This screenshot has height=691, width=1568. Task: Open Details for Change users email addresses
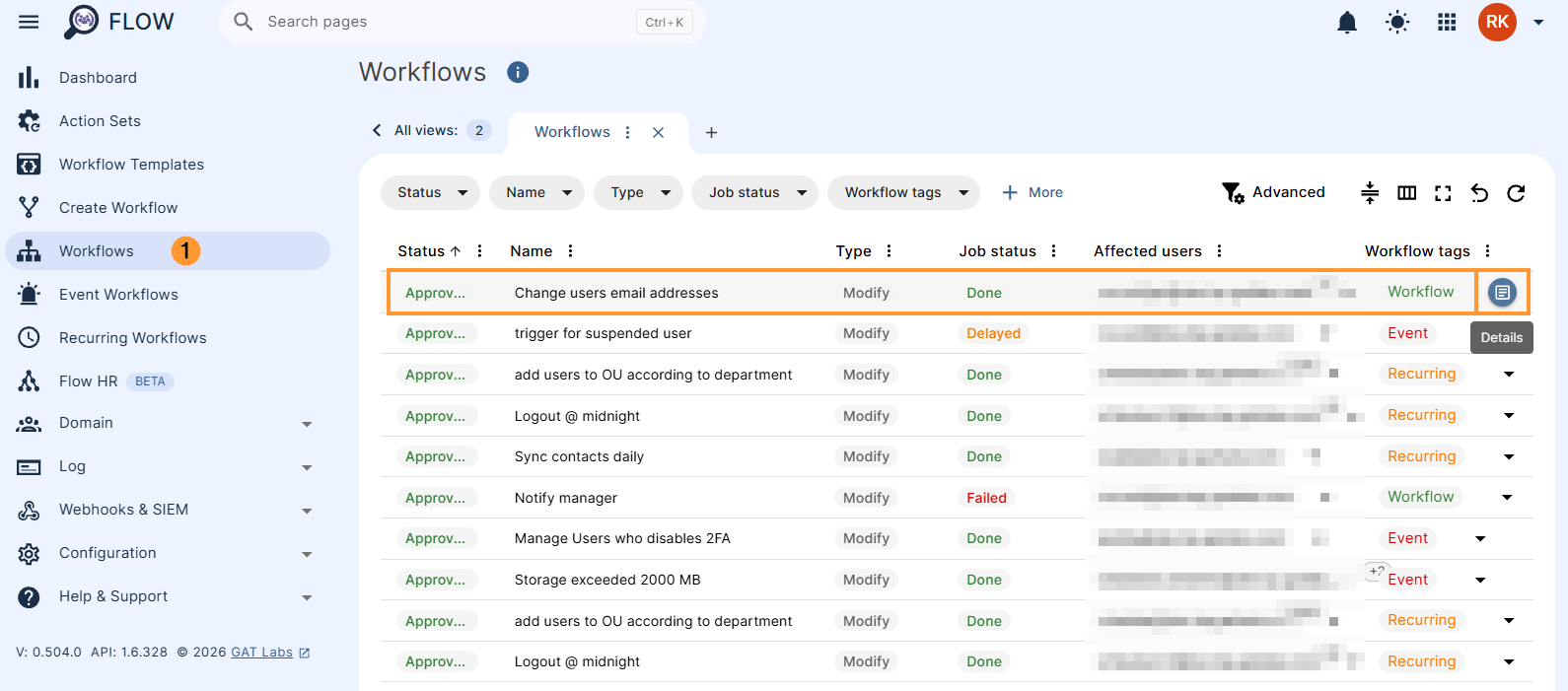[1502, 292]
